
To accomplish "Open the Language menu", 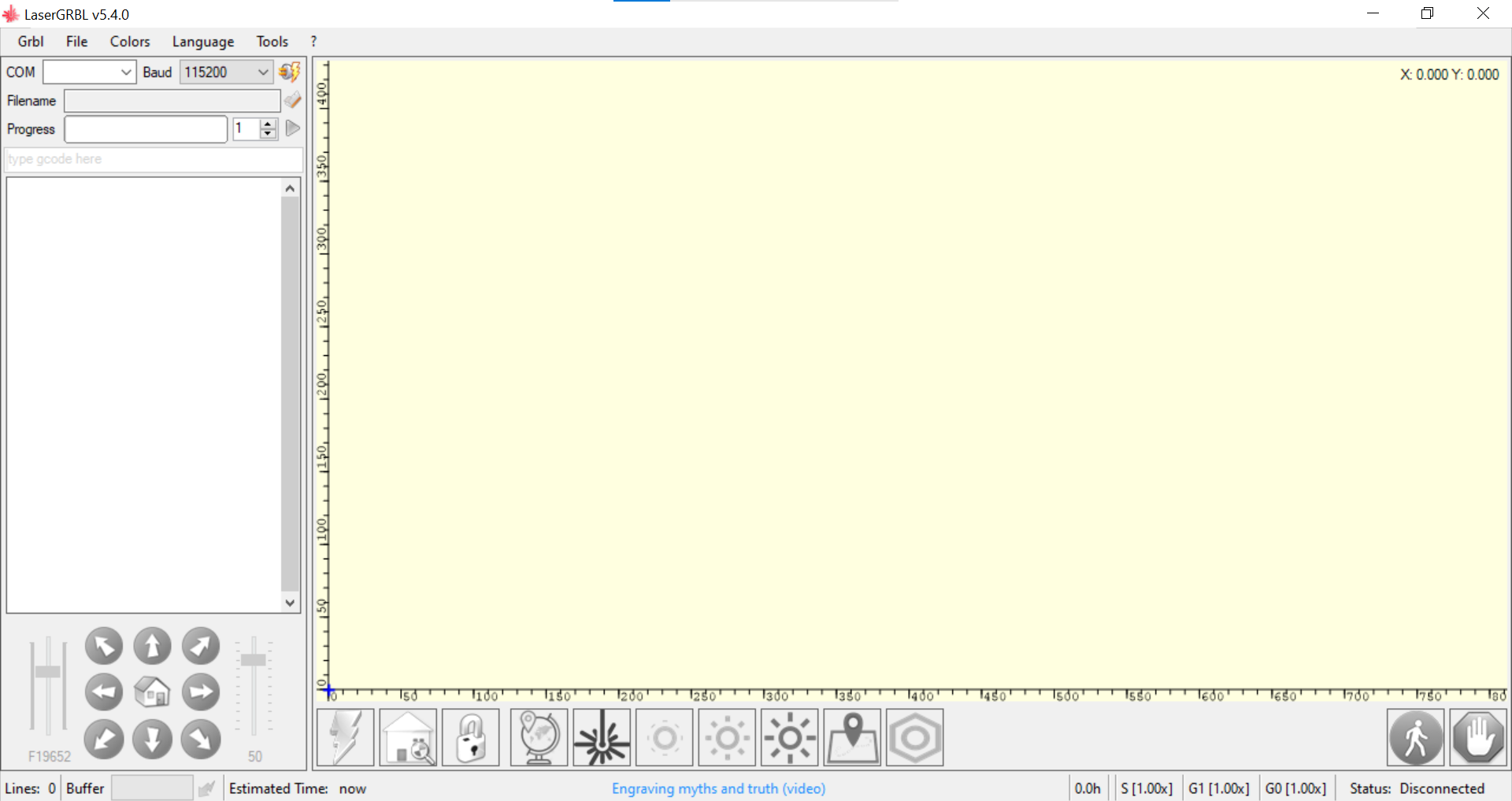I will [203, 42].
